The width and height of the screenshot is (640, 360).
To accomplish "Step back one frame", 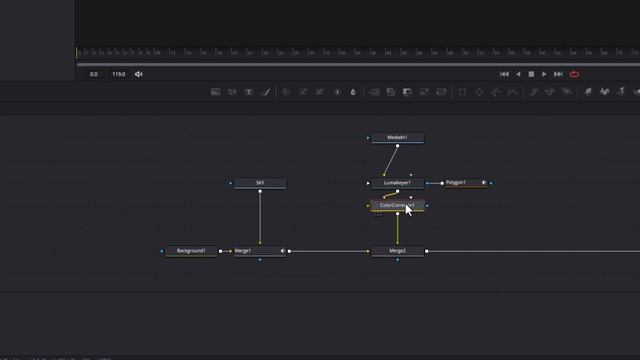I will point(518,74).
